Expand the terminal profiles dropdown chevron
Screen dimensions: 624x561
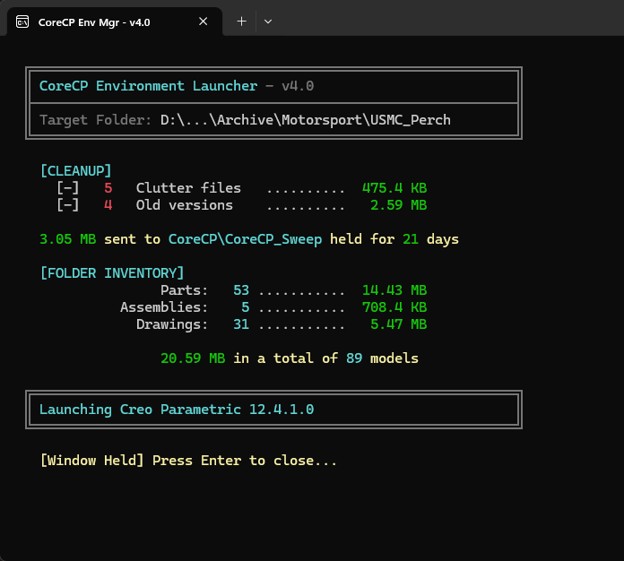268,21
